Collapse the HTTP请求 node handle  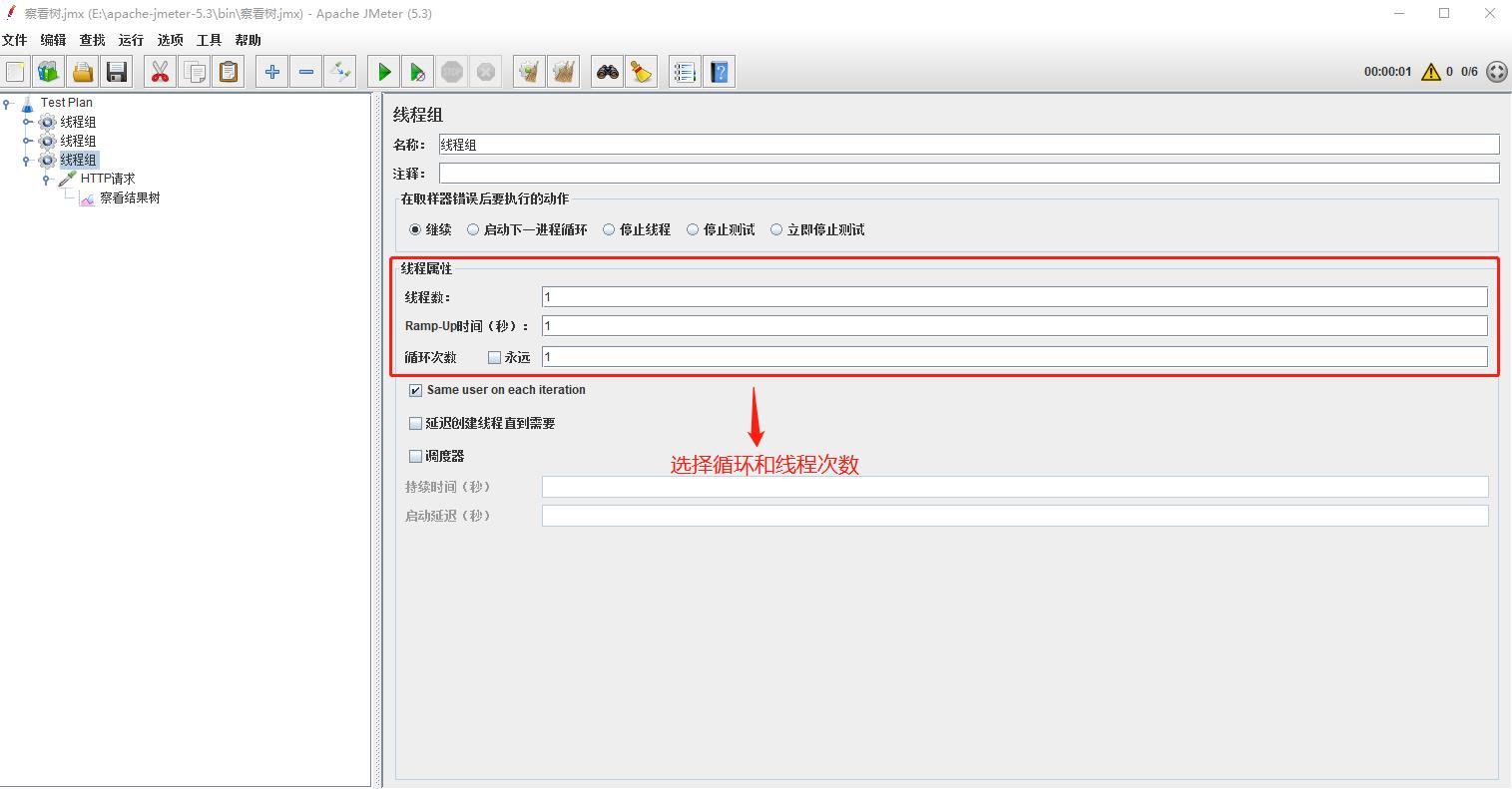(46, 180)
